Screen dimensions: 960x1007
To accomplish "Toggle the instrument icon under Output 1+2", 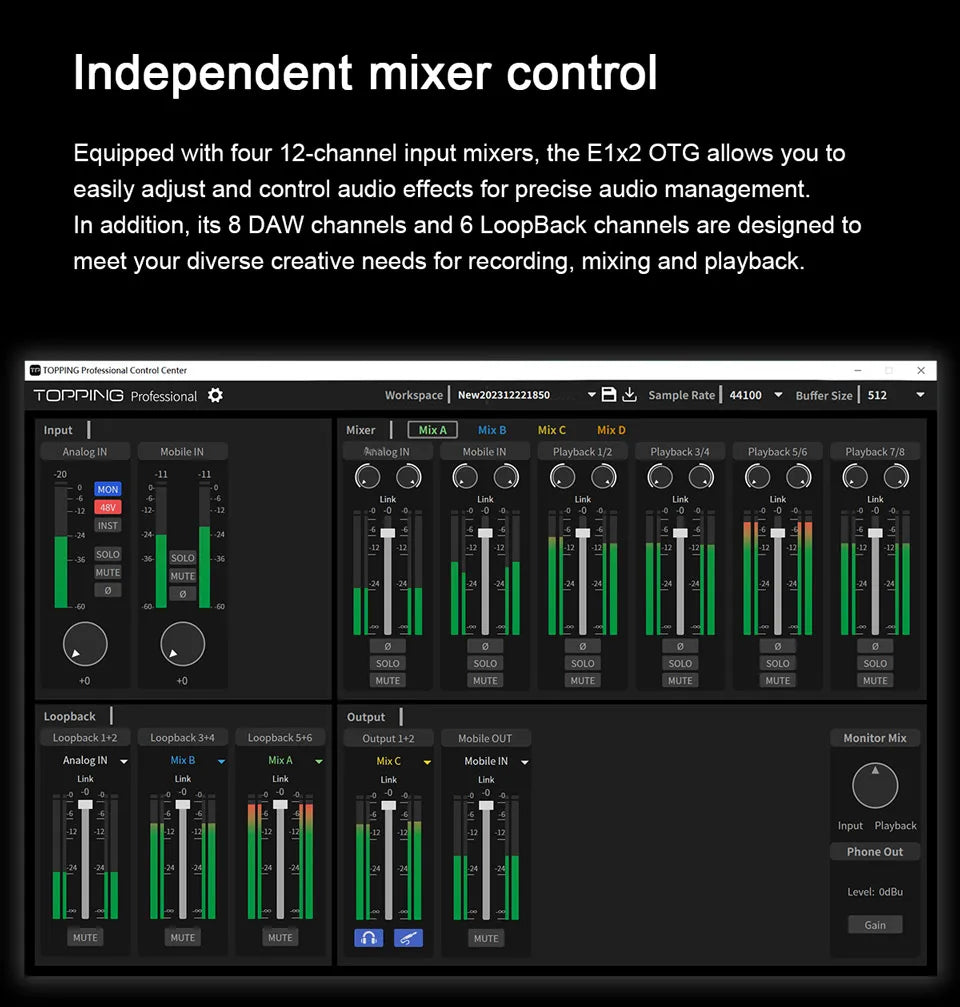I will point(408,938).
